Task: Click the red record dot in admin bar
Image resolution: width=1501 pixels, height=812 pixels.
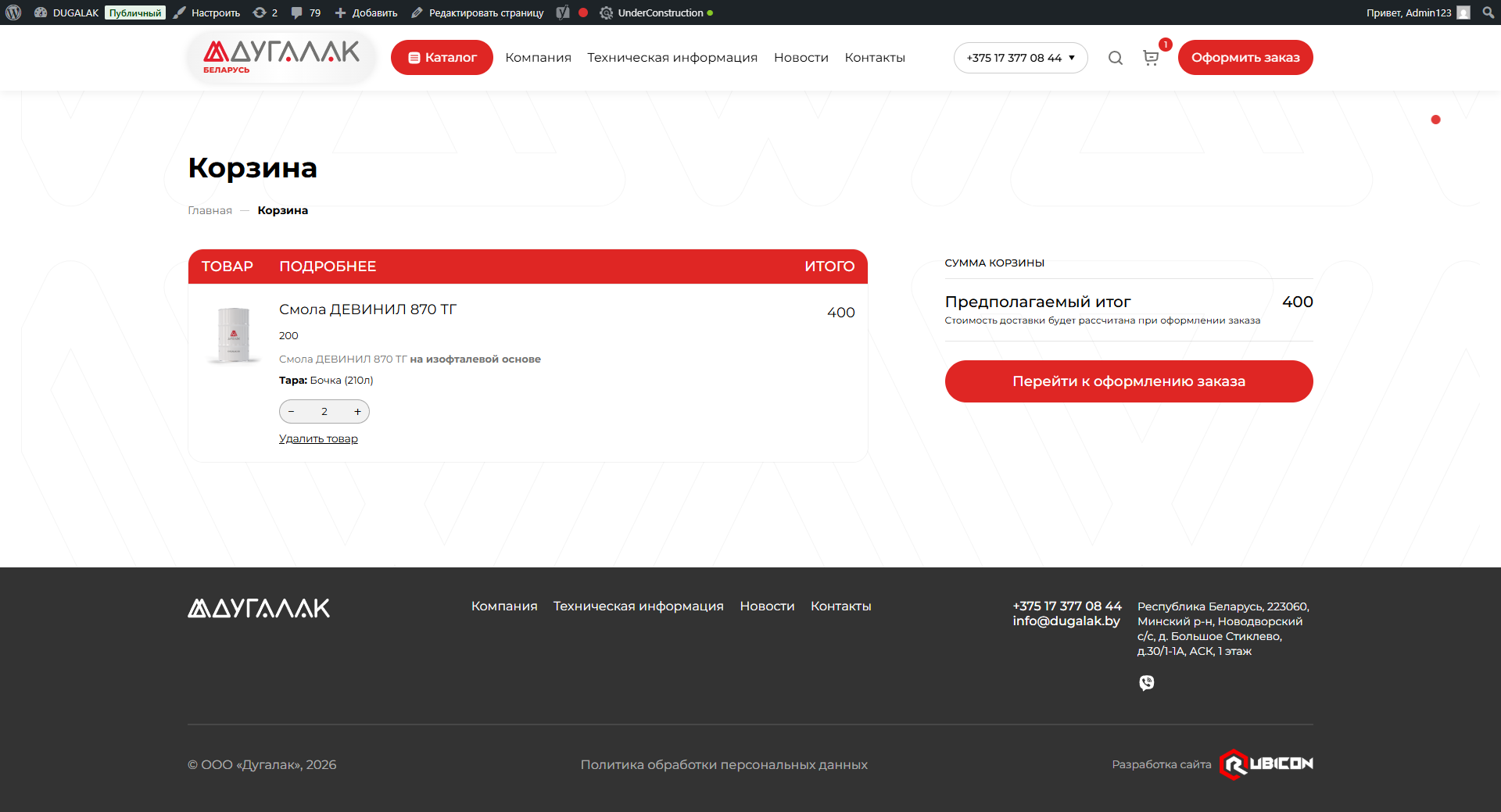Action: (583, 13)
